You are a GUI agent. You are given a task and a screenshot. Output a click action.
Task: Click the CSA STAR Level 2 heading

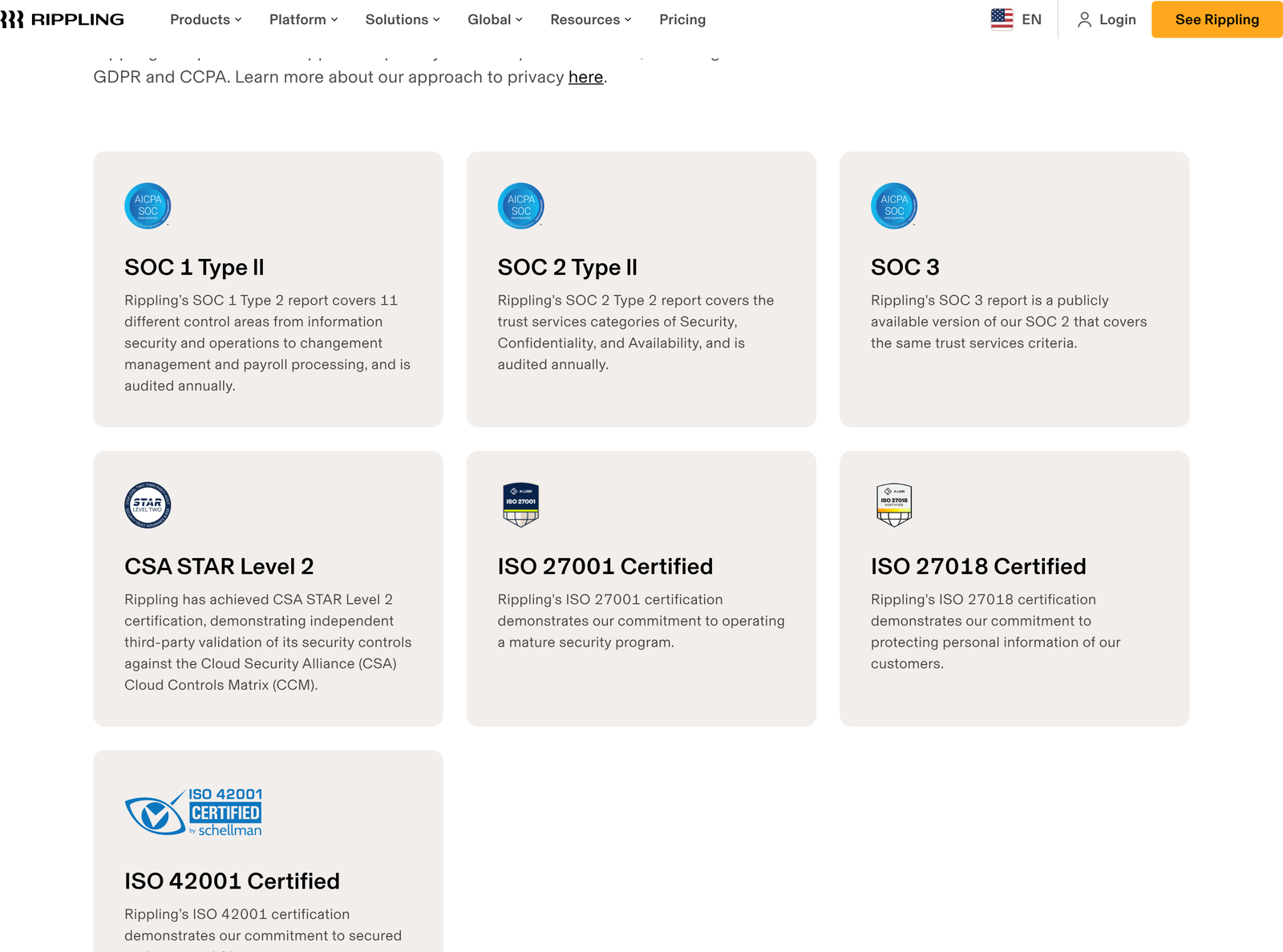click(219, 566)
